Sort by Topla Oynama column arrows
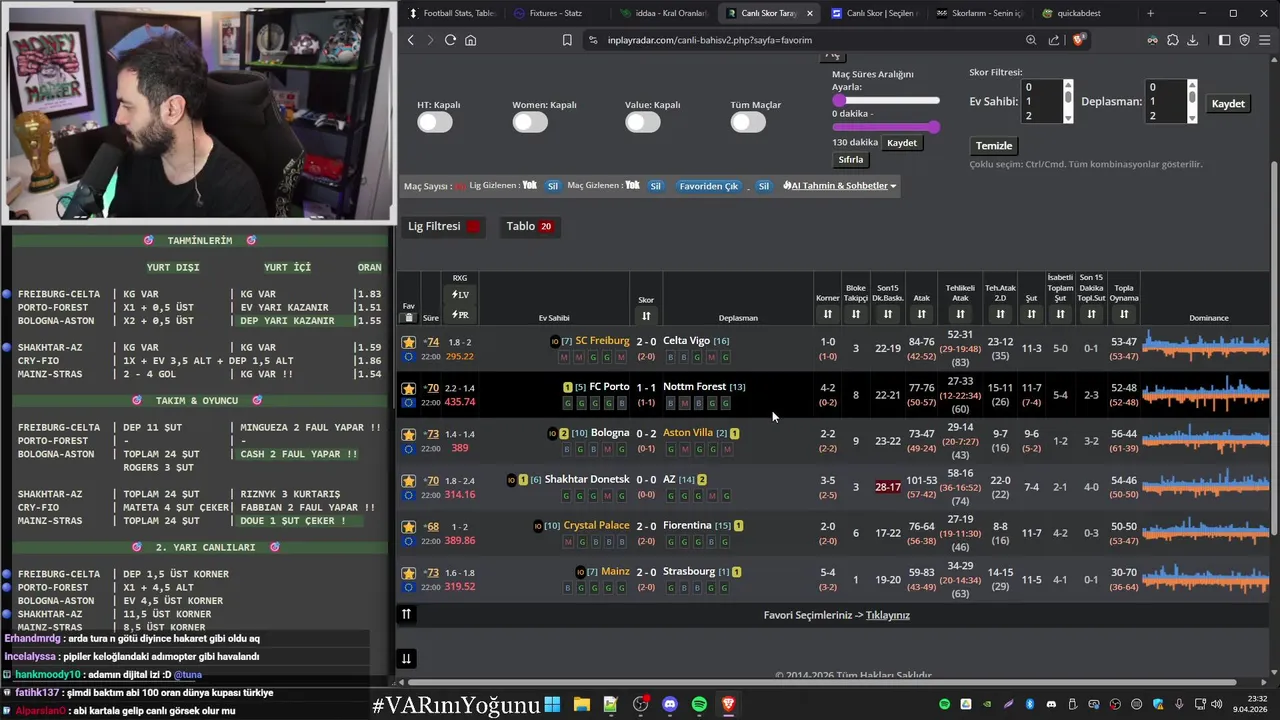The height and width of the screenshot is (720, 1280). [x=1124, y=314]
